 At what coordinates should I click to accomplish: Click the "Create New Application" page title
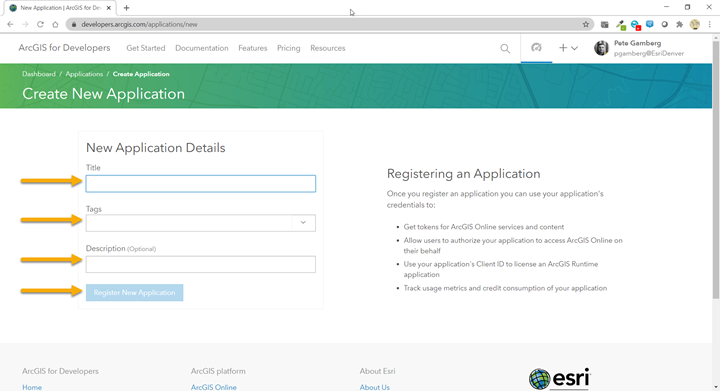[x=103, y=94]
